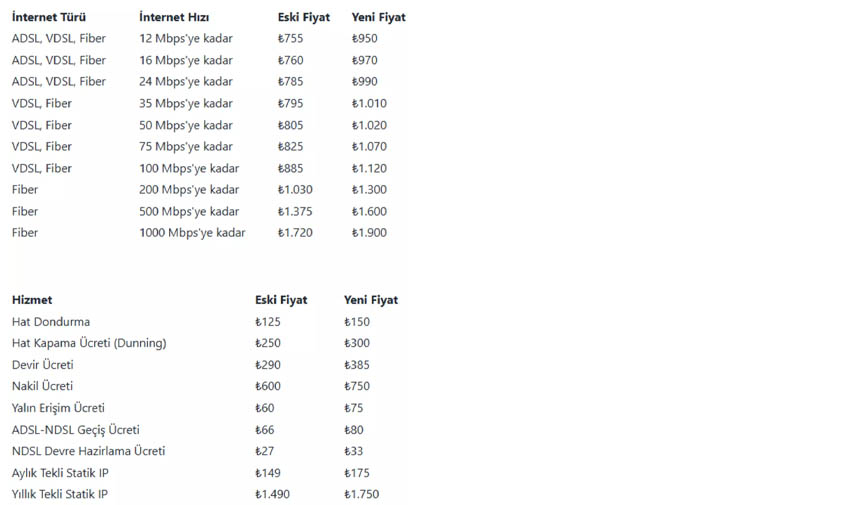Select the Devir Ücreti service label
This screenshot has width=860, height=505.
(x=42, y=365)
